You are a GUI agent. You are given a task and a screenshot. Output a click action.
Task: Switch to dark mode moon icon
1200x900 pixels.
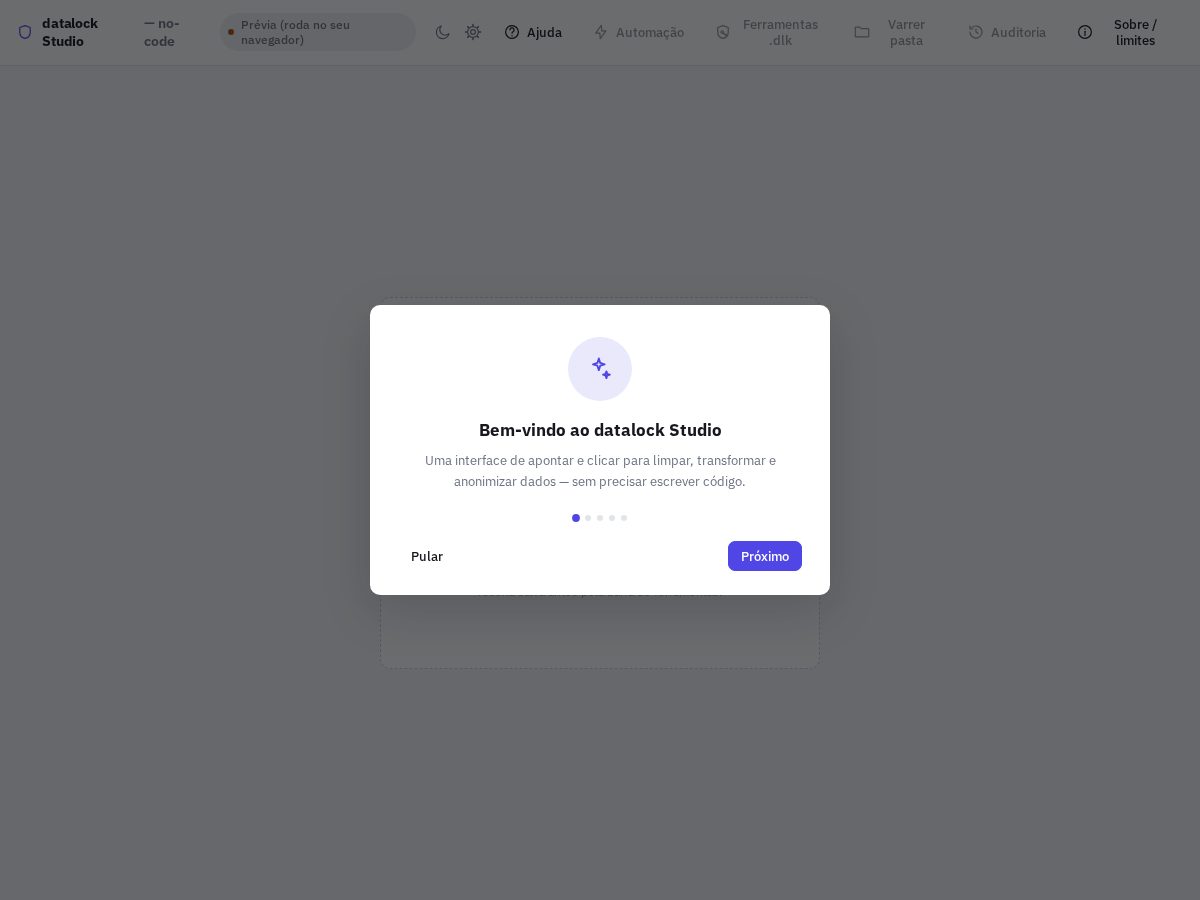443,32
